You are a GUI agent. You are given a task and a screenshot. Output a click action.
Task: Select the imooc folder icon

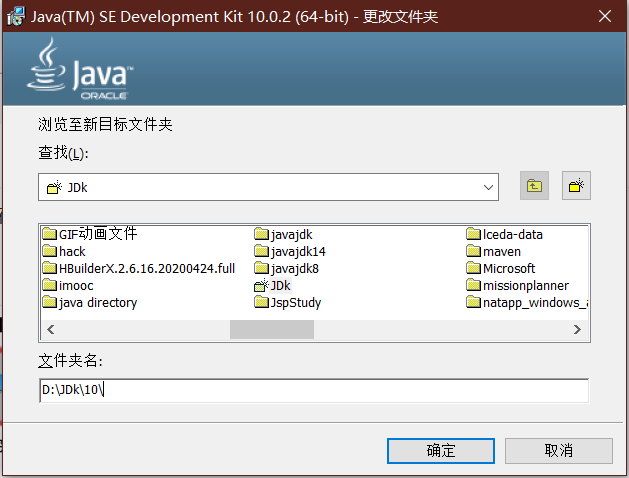tap(50, 285)
